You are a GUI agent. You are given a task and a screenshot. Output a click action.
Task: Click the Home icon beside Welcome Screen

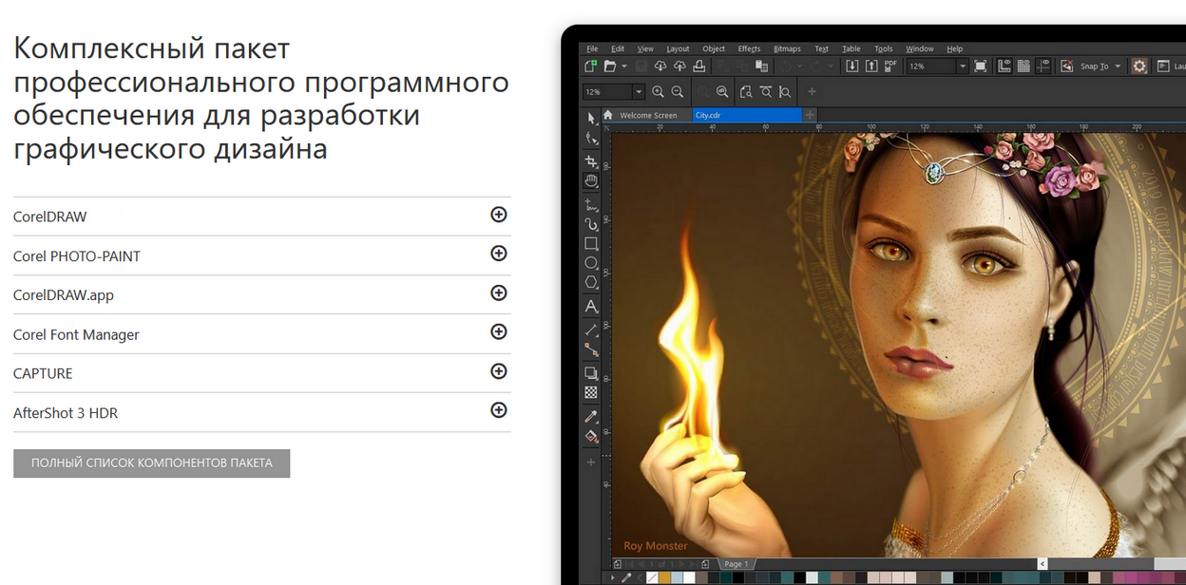(607, 115)
